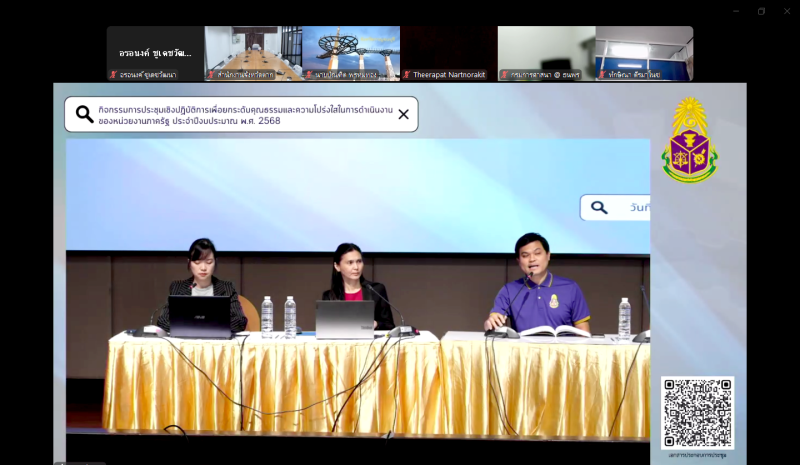Select the อรอนงค์ participant name tile

[x=155, y=53]
